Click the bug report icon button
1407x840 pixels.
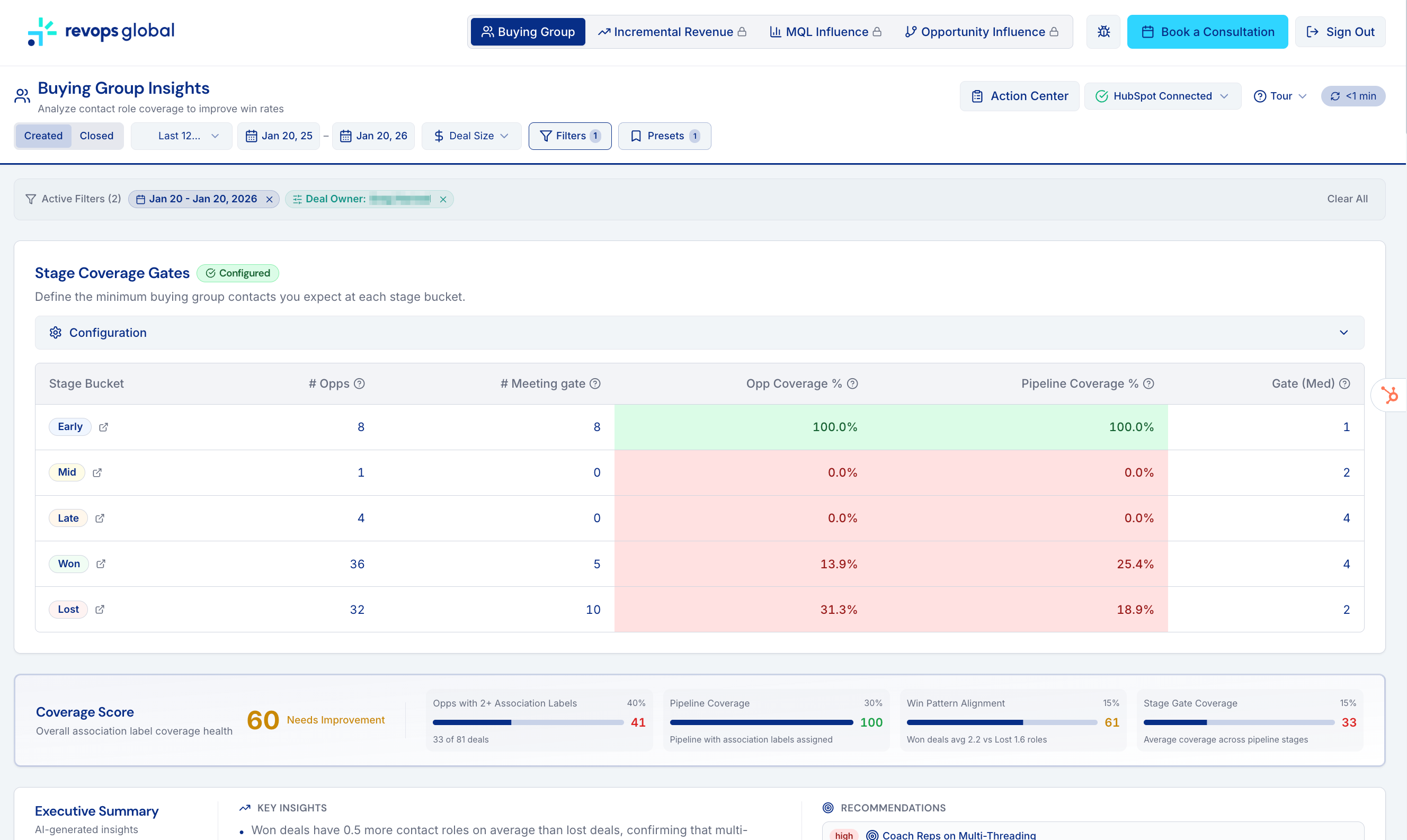(1102, 32)
